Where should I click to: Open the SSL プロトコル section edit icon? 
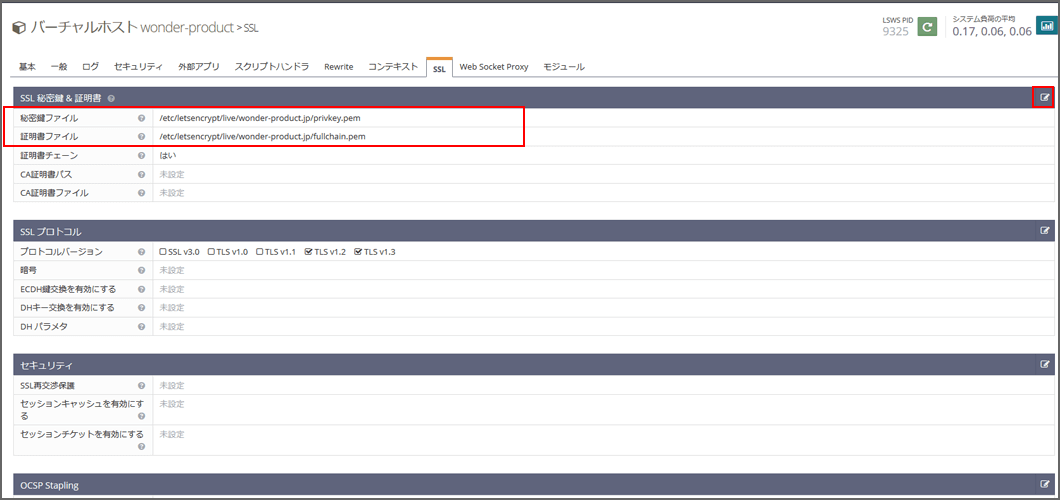click(x=1045, y=231)
